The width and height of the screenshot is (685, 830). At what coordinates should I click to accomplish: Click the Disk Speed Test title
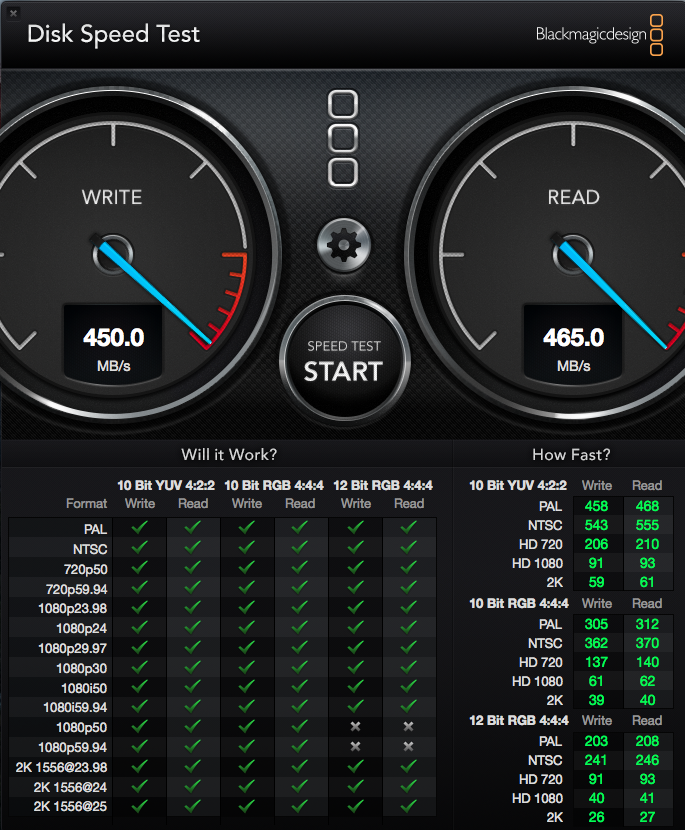click(113, 34)
